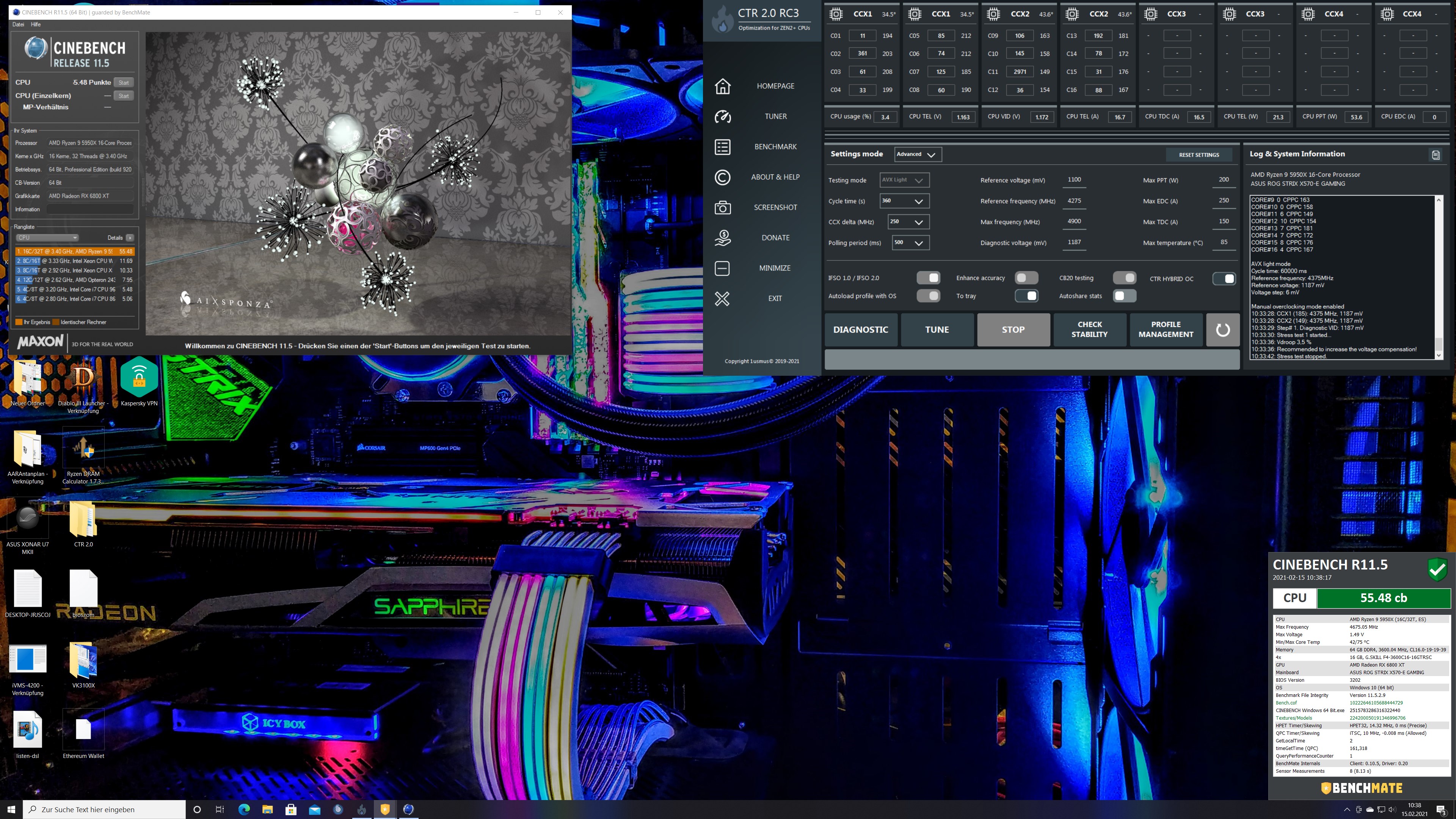Viewport: 1456px width, 819px height.
Task: Open the Hilfe menu in Cinebench
Action: tap(36, 24)
